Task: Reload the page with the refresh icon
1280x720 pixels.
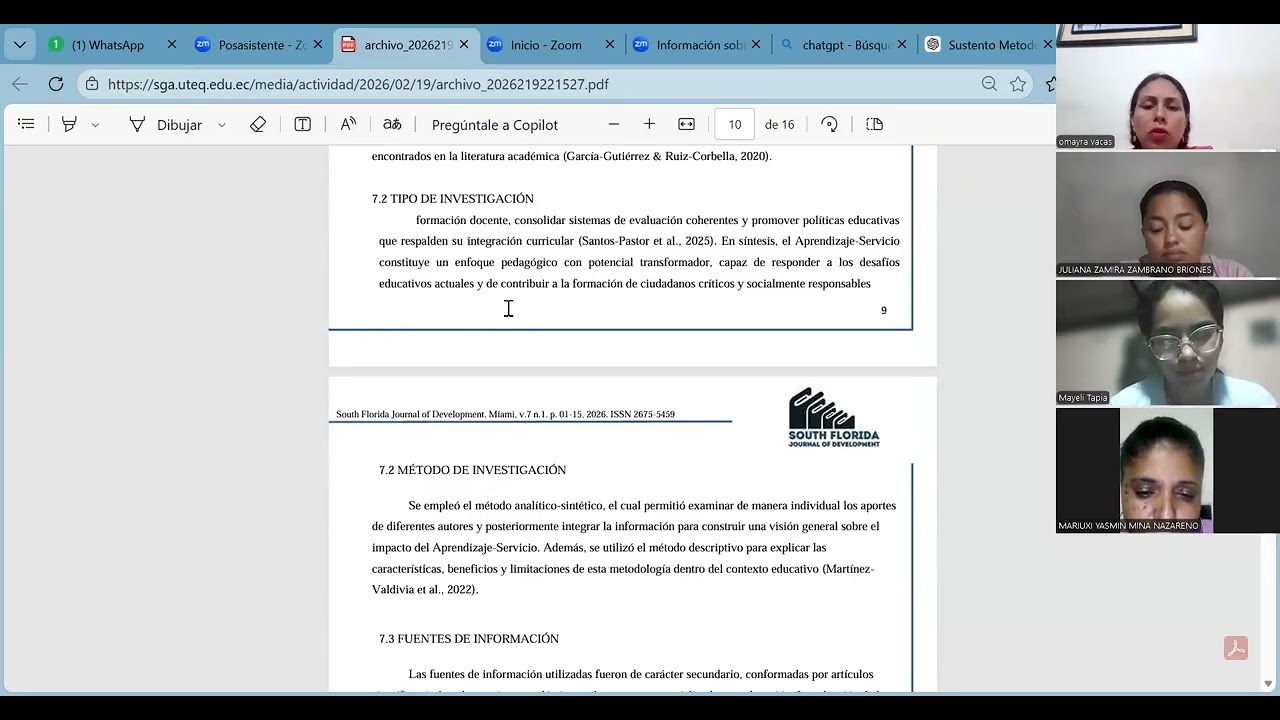Action: click(x=56, y=84)
